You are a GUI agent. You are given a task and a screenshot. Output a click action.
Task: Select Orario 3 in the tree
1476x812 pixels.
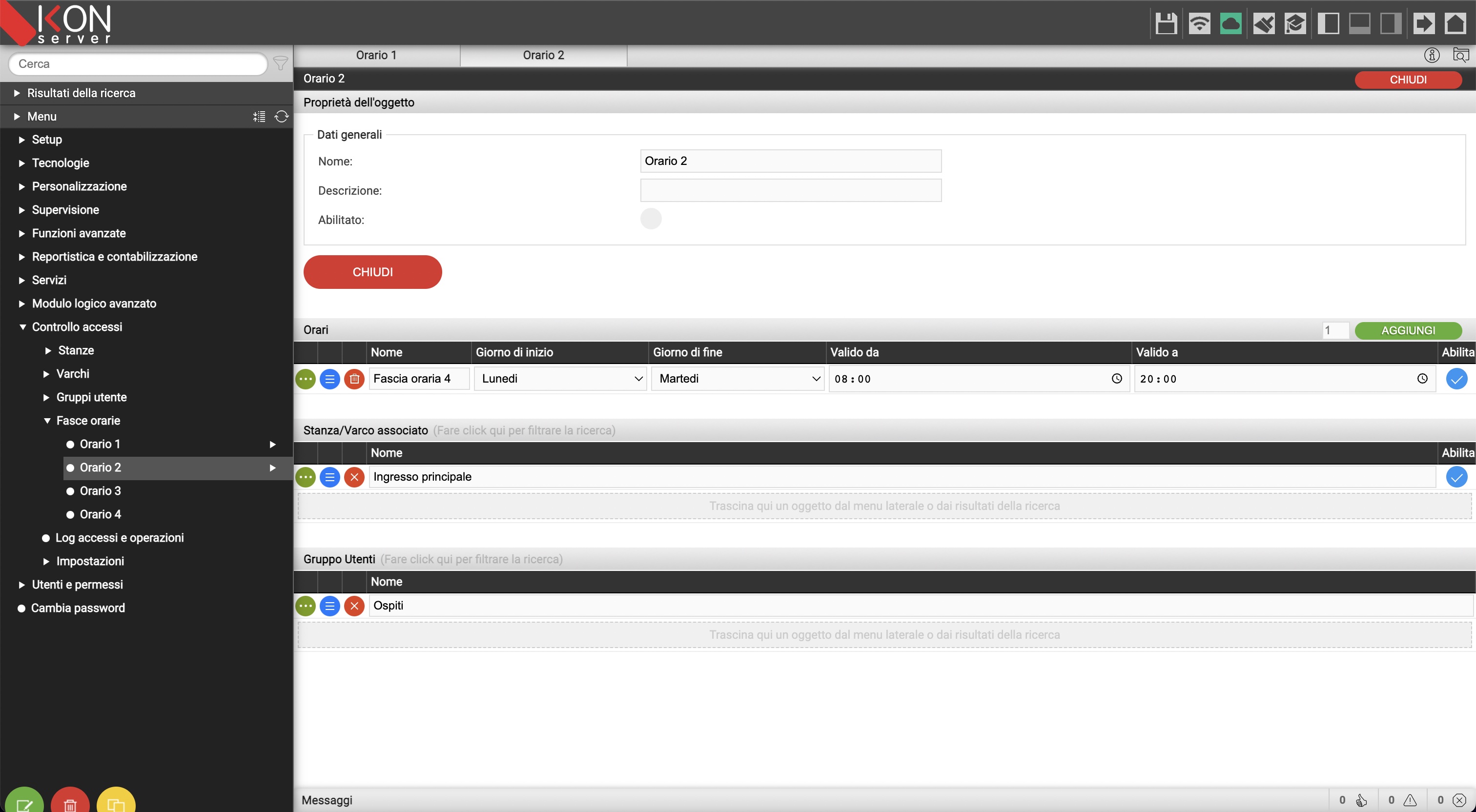coord(100,491)
